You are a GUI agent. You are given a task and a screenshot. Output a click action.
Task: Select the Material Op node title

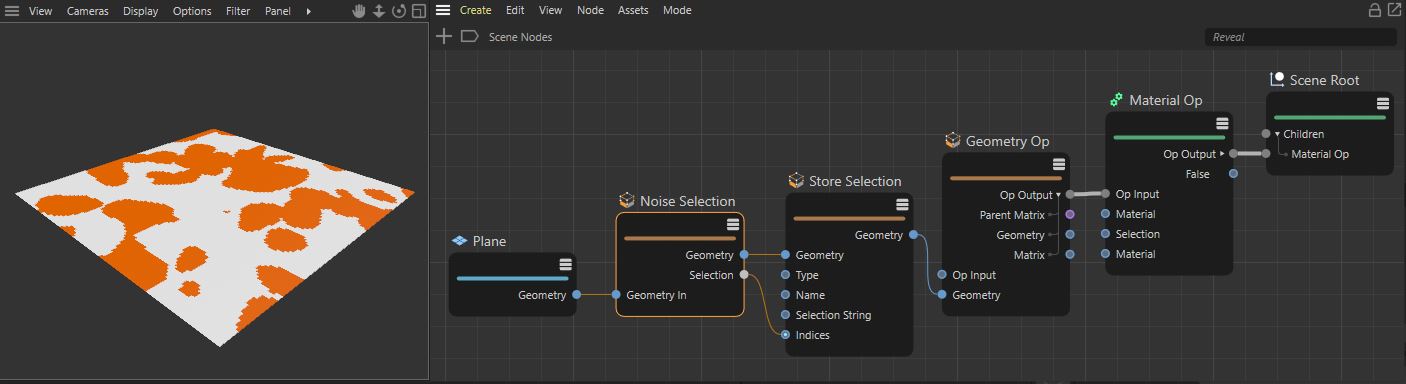(1166, 101)
